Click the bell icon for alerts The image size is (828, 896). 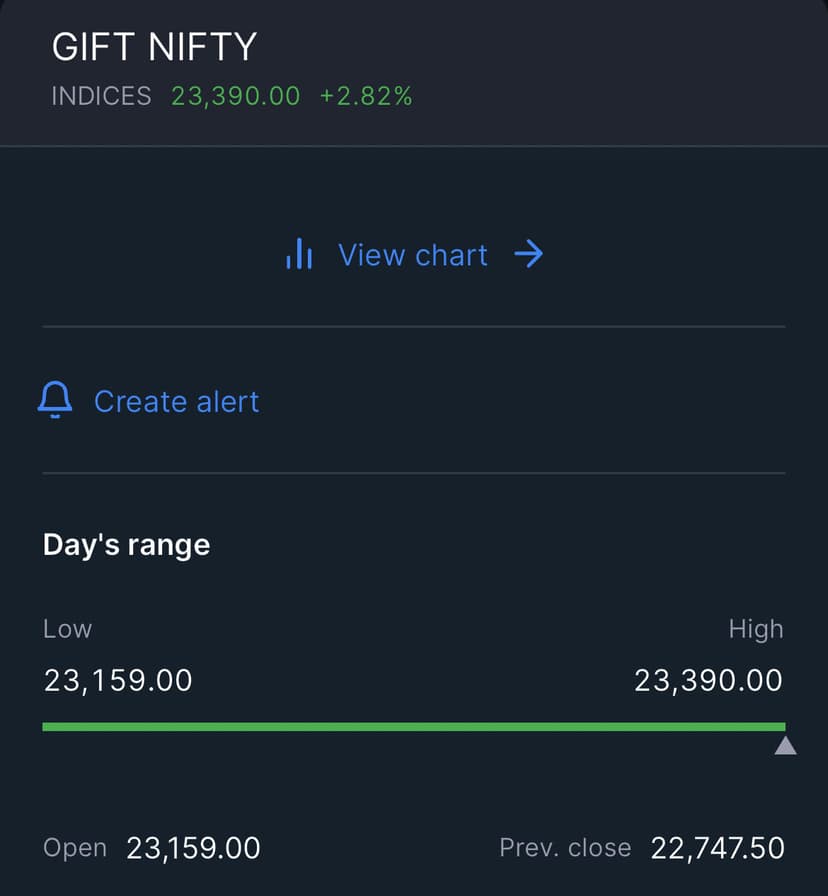(55, 401)
